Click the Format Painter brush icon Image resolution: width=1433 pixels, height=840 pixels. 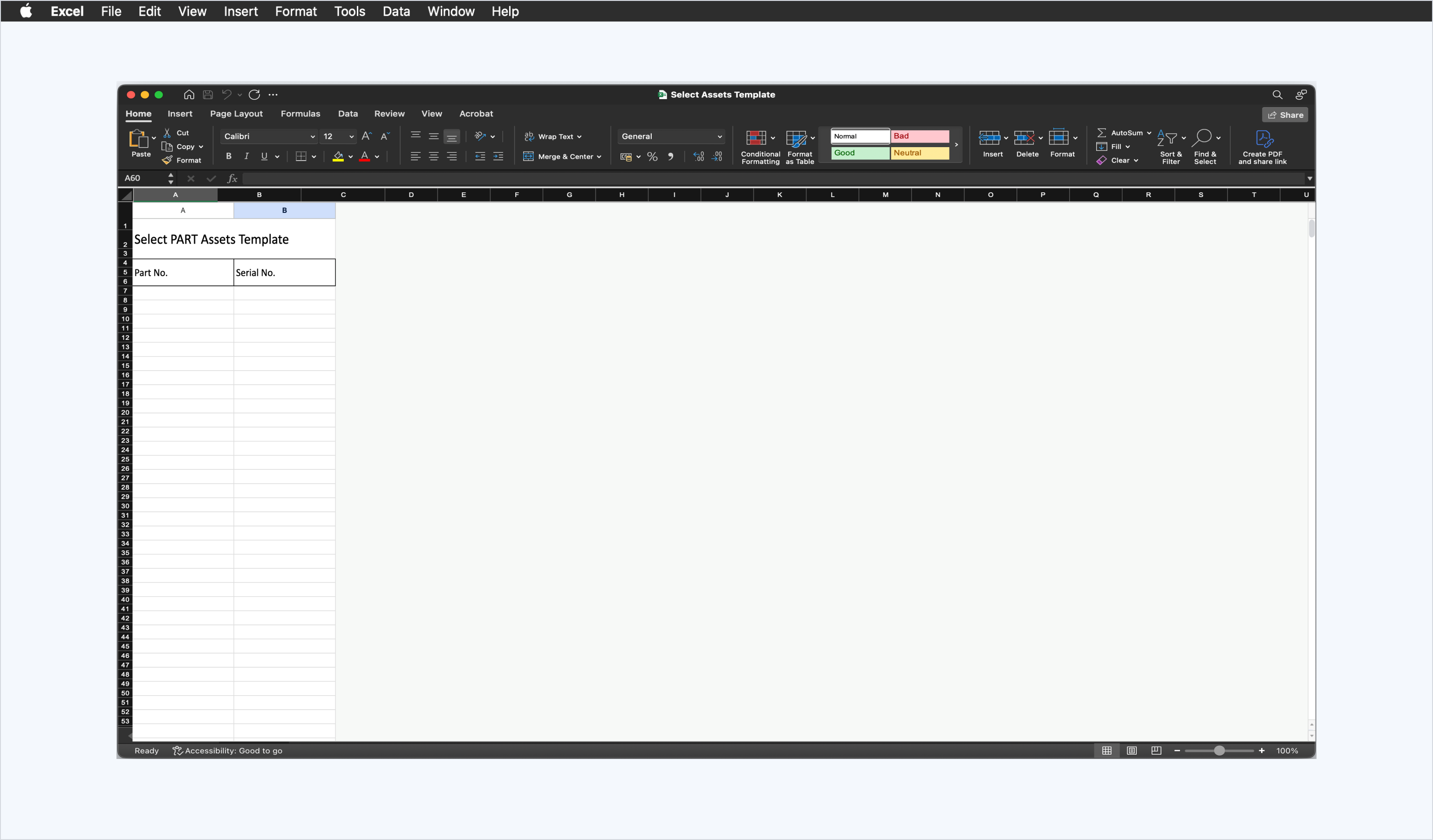[x=167, y=160]
